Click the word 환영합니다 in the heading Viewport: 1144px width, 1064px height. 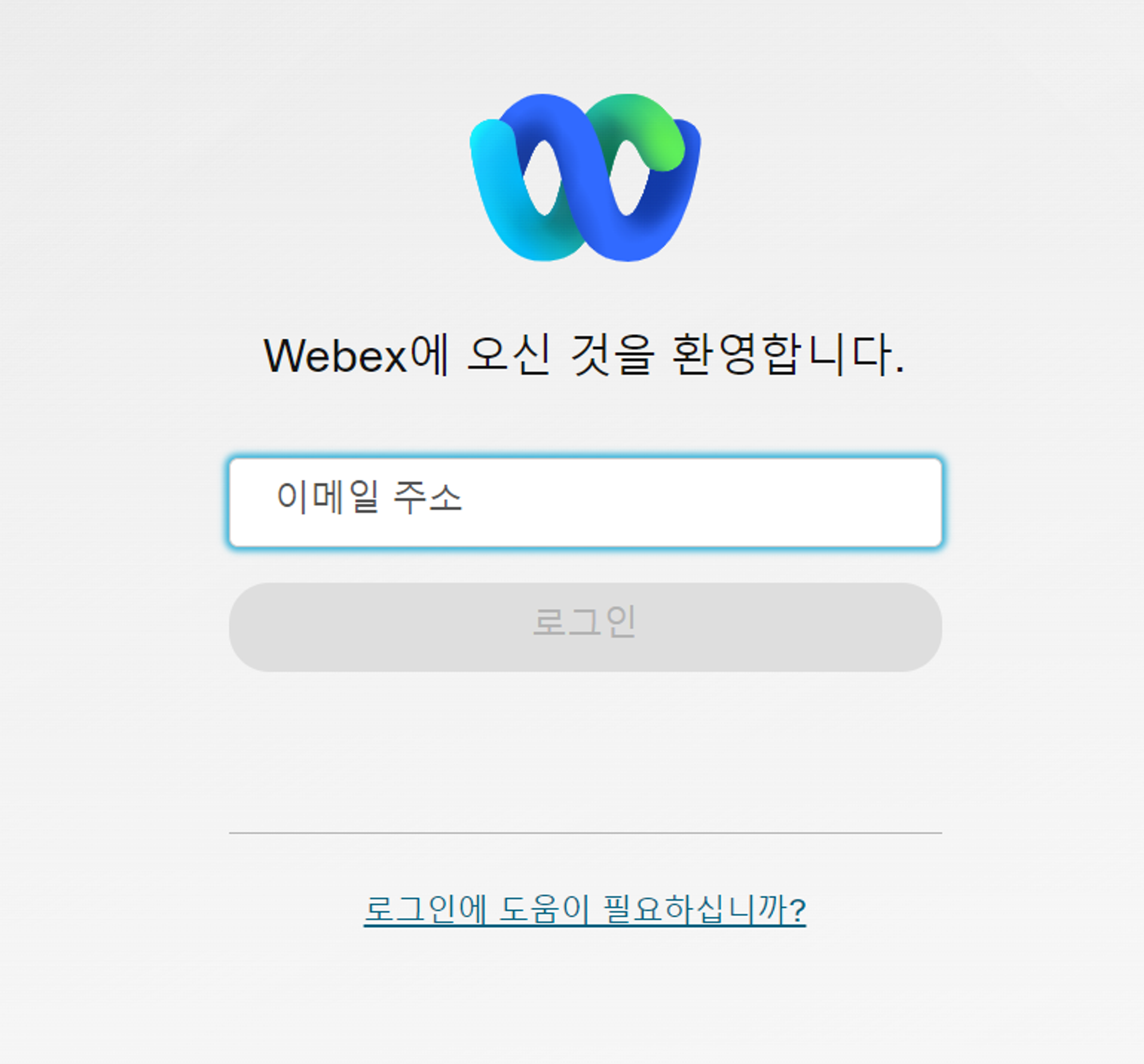point(788,355)
